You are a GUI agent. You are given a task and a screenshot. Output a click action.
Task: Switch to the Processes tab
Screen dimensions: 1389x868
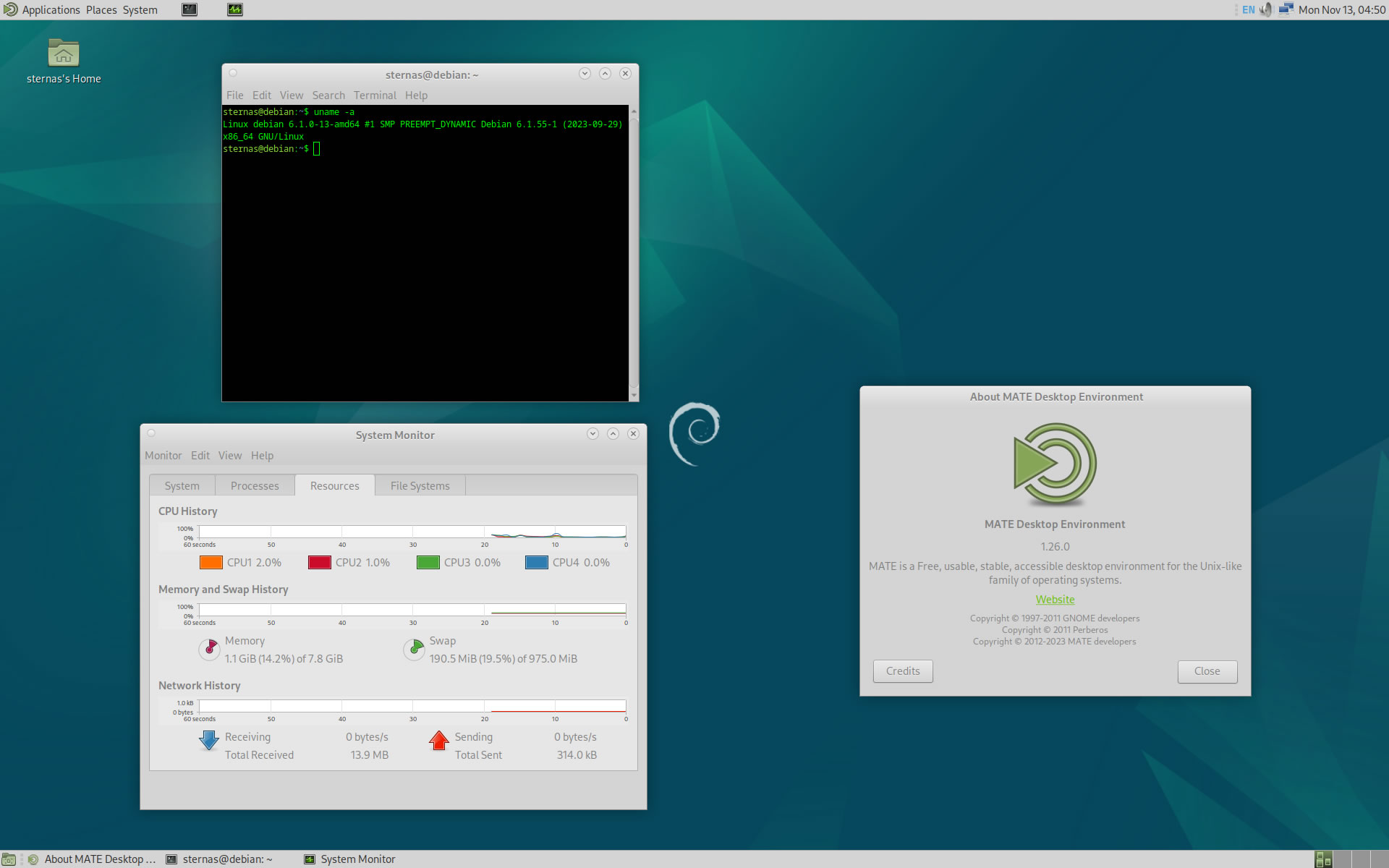255,486
